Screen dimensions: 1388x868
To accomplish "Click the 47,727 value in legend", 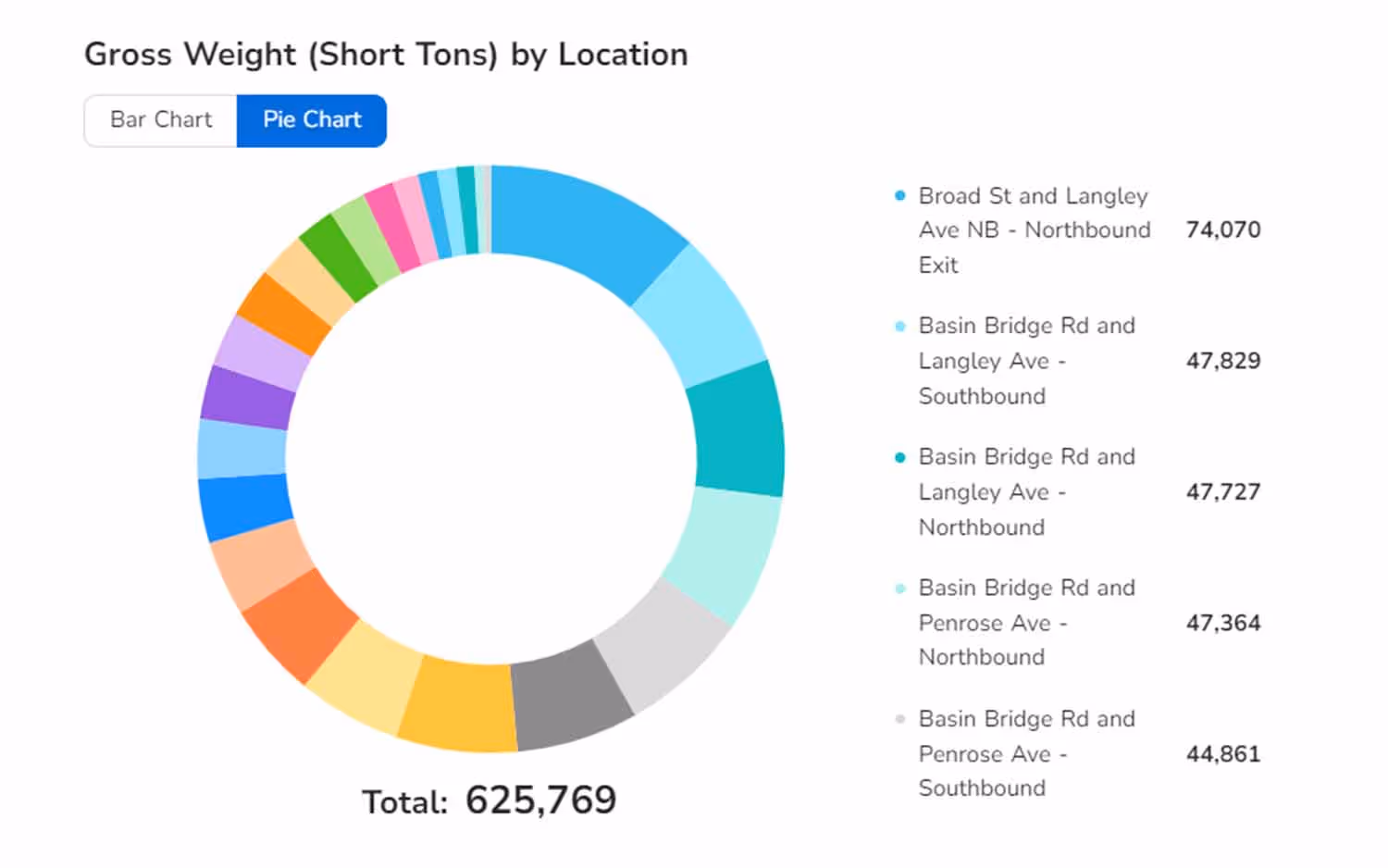I will point(1223,492).
